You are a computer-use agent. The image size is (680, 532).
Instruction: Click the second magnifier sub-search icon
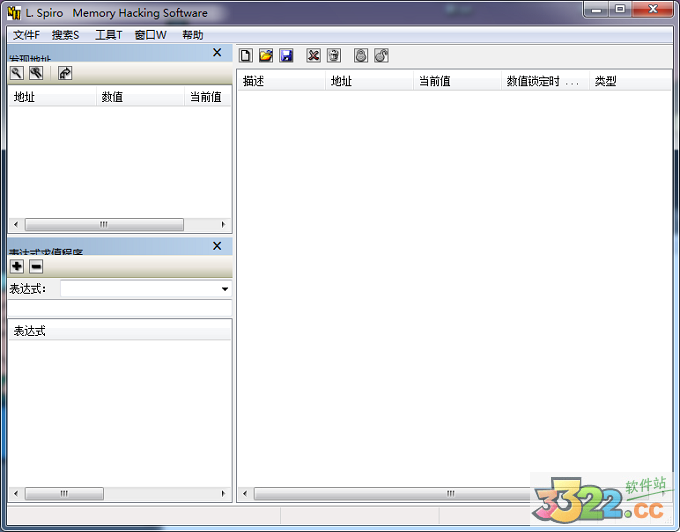pyautogui.click(x=36, y=73)
